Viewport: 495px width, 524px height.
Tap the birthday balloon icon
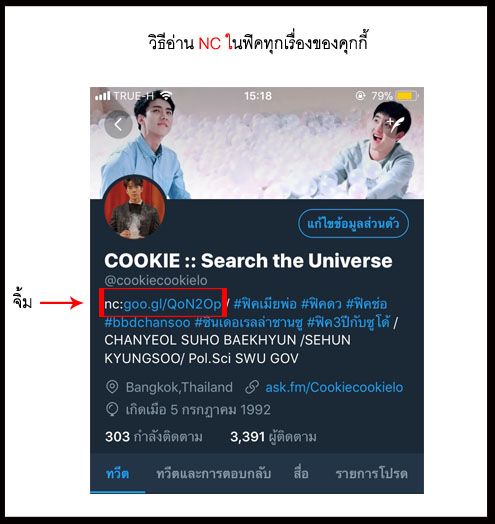click(x=112, y=409)
